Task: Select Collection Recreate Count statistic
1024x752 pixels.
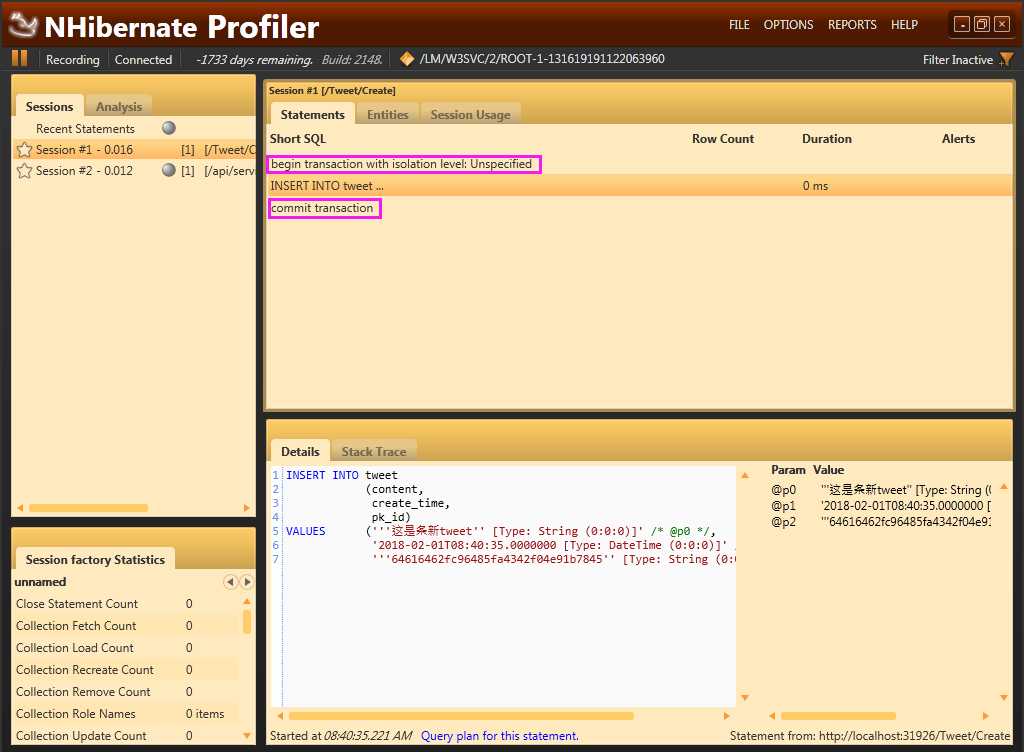Action: tap(126, 670)
